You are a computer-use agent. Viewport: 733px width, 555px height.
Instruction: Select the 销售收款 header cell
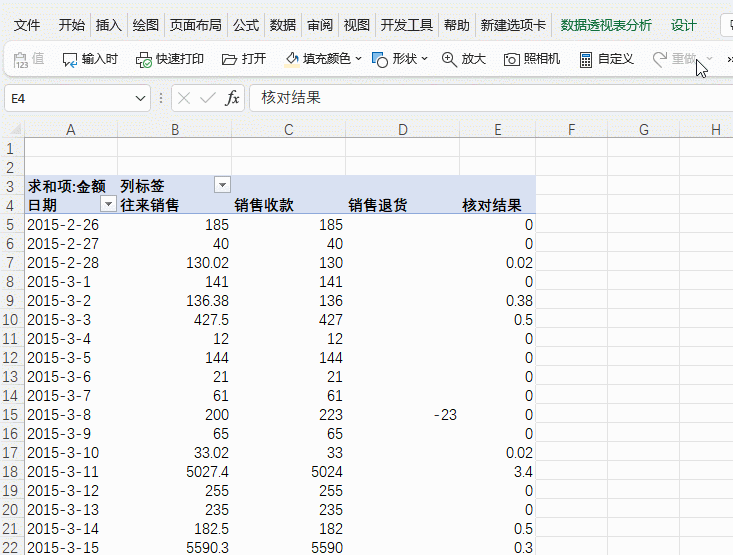(x=288, y=205)
